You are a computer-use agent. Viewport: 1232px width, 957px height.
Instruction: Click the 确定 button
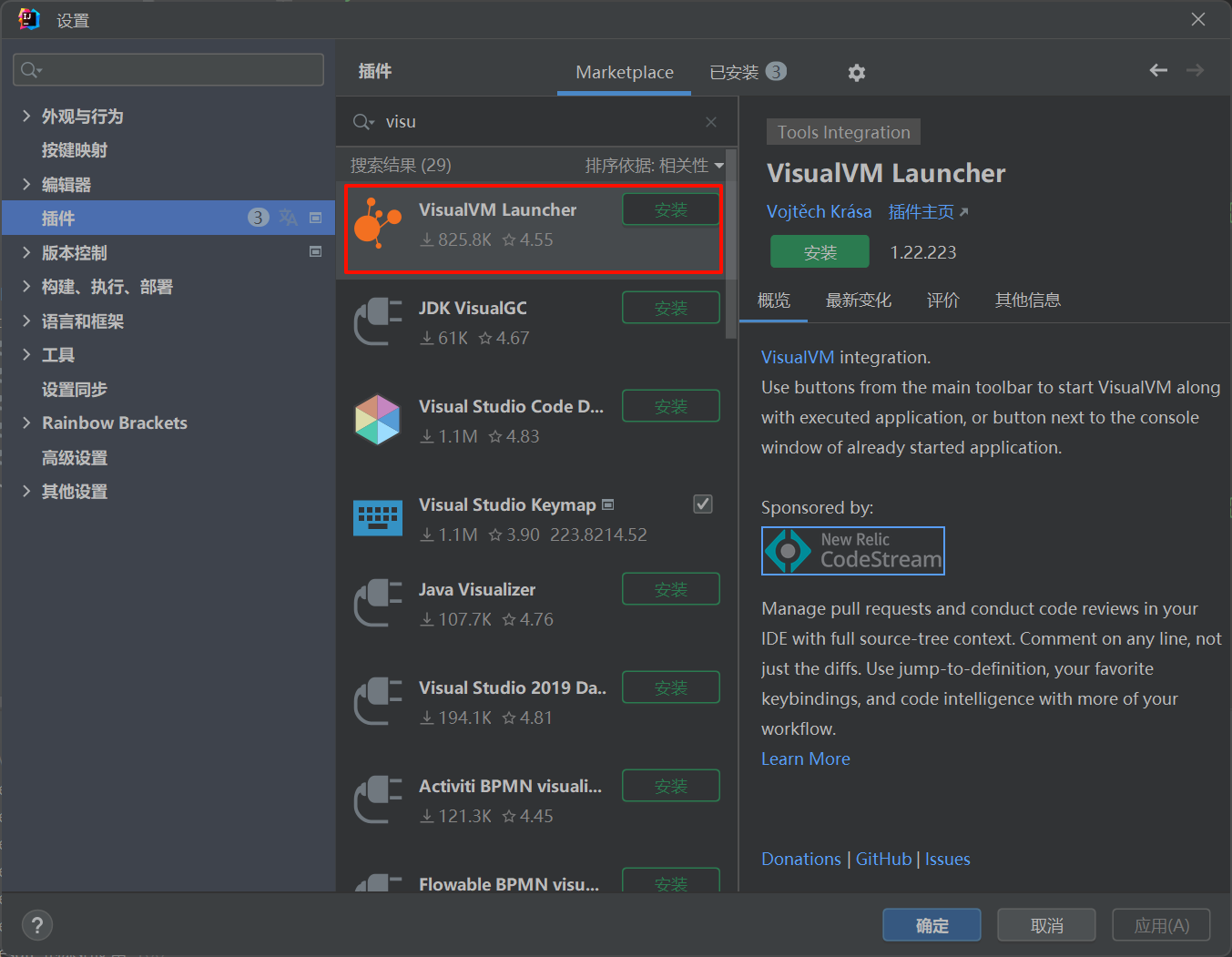932,925
